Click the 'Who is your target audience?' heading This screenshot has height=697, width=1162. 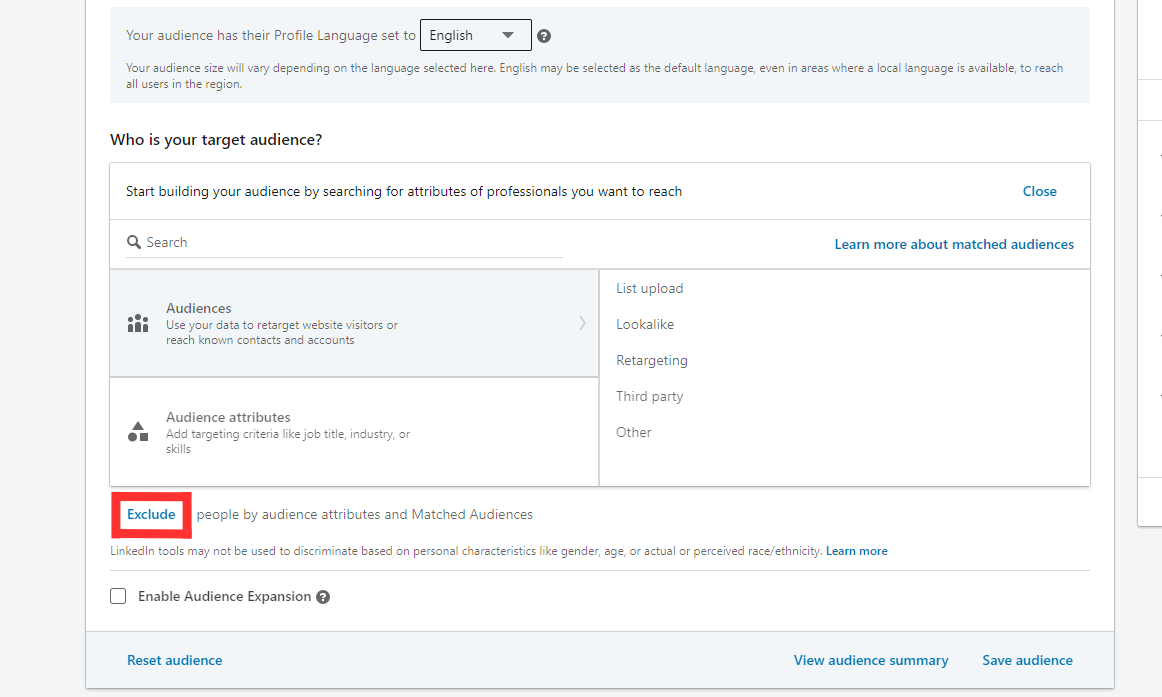216,140
